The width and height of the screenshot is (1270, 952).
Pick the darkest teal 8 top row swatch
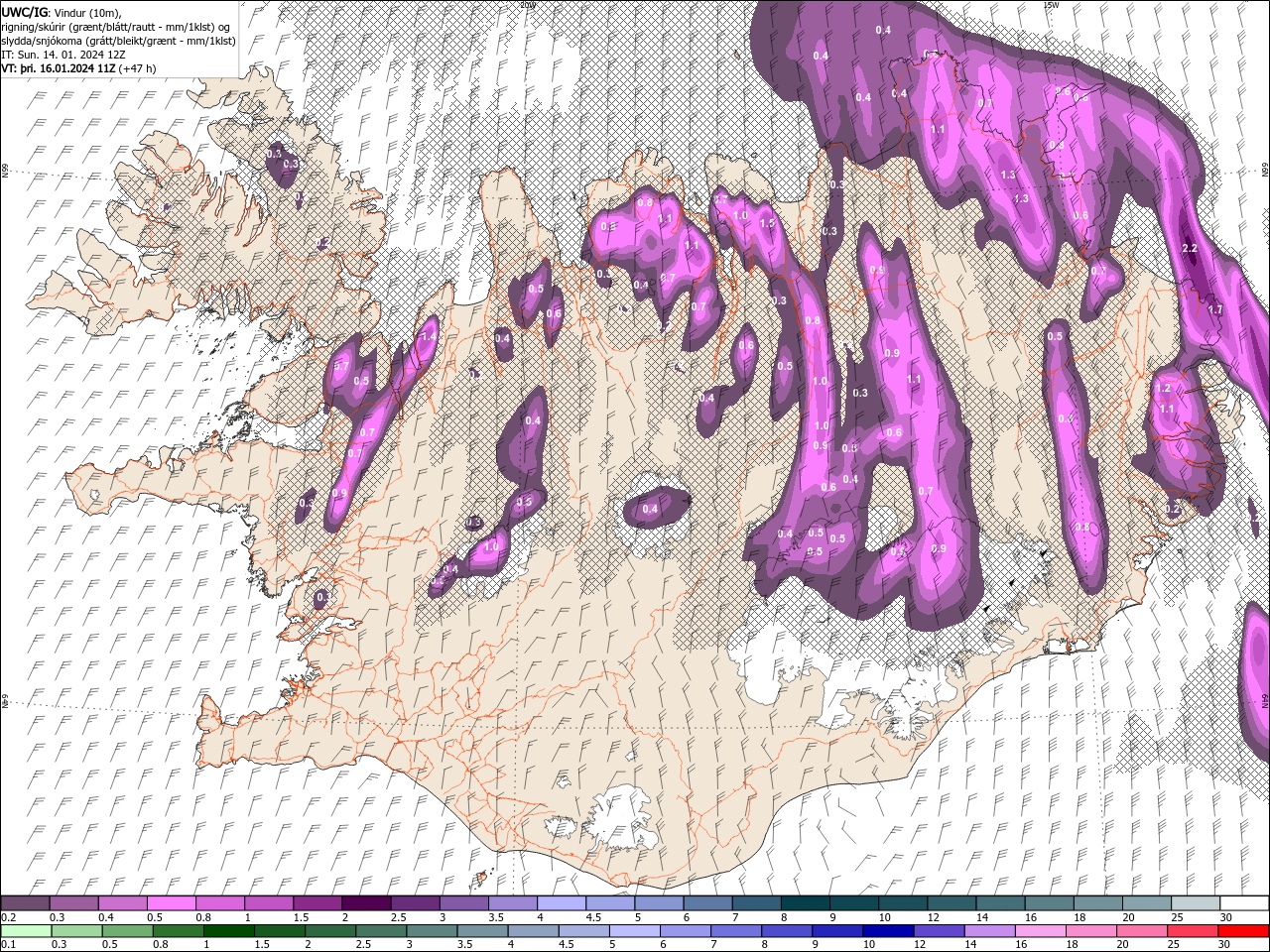click(804, 903)
